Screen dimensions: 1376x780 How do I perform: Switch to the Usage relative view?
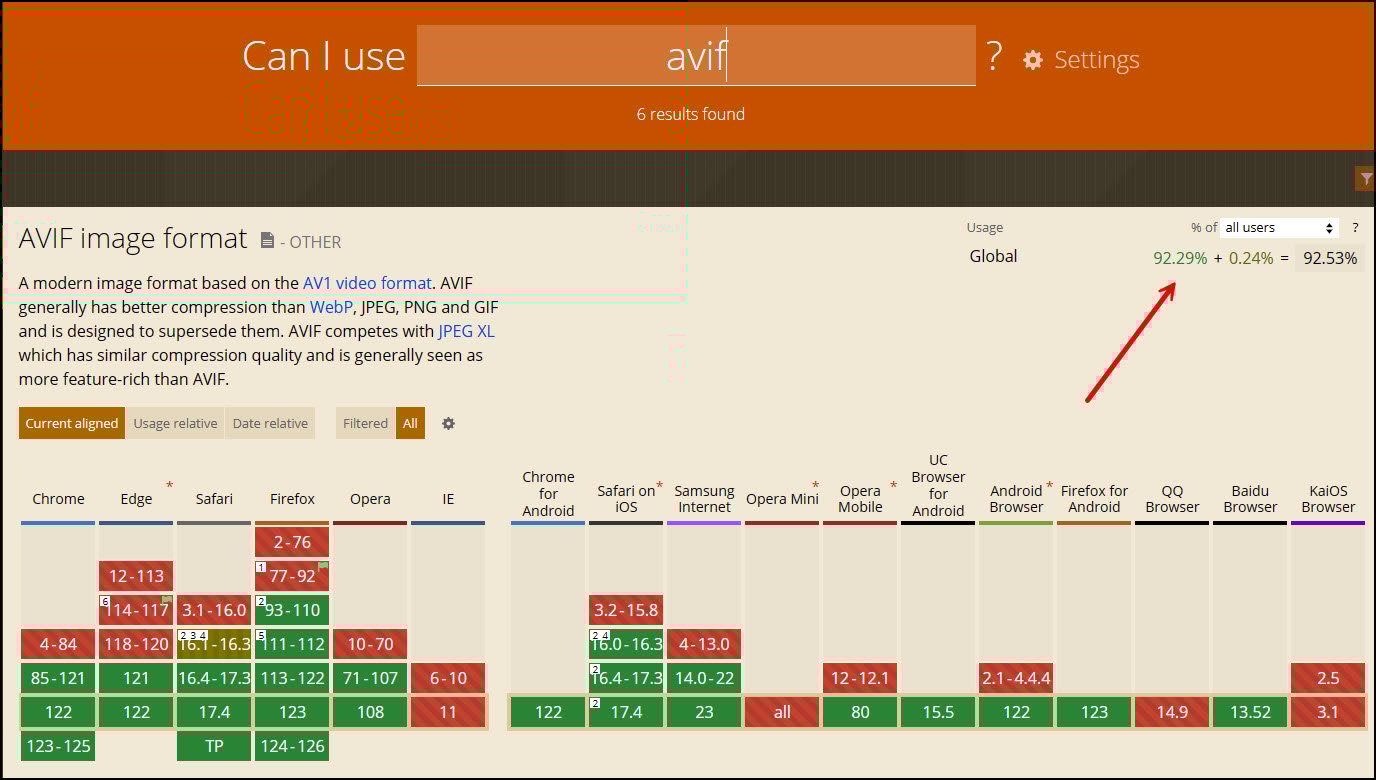(x=175, y=423)
